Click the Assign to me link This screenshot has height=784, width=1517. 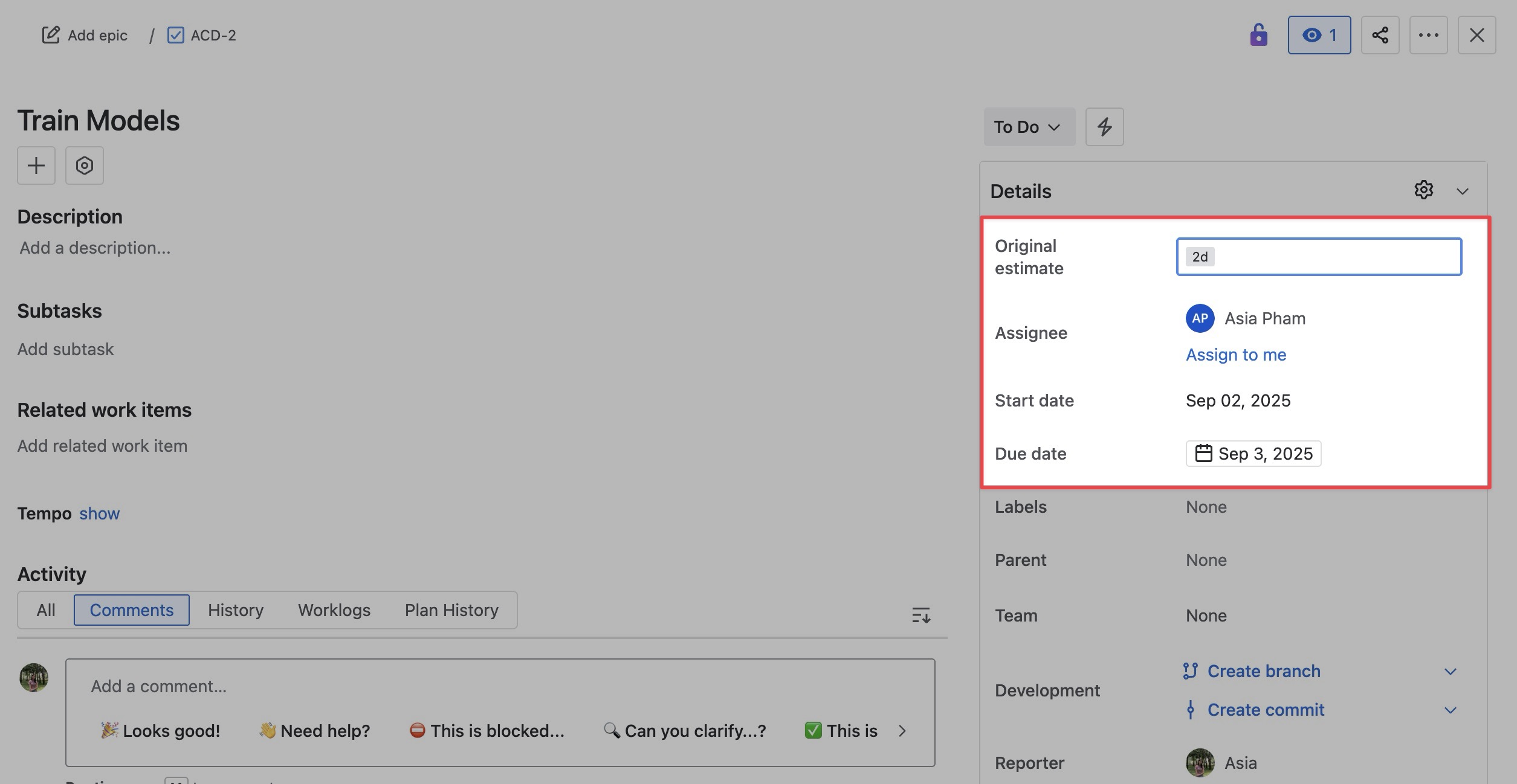[x=1236, y=355]
